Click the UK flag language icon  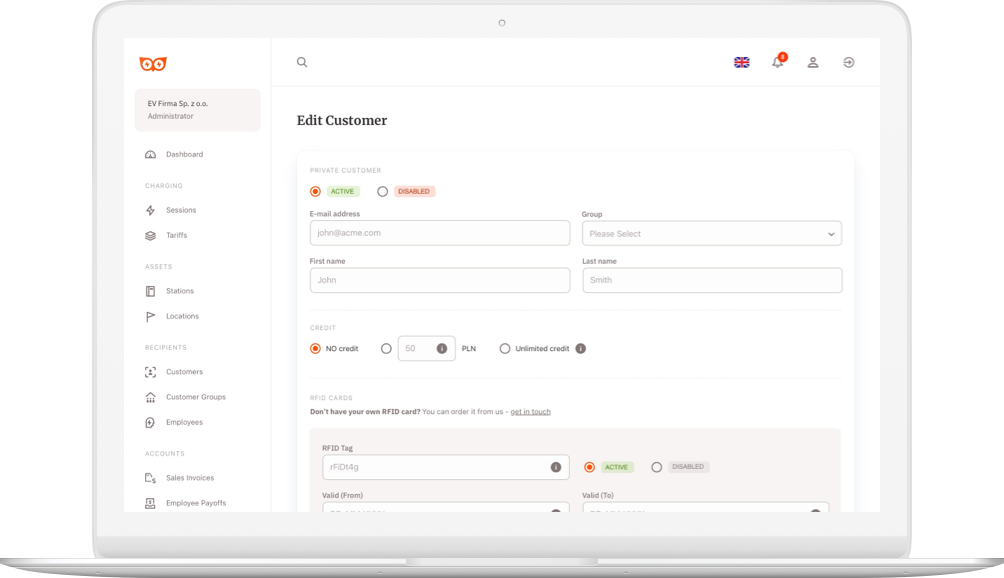point(742,62)
